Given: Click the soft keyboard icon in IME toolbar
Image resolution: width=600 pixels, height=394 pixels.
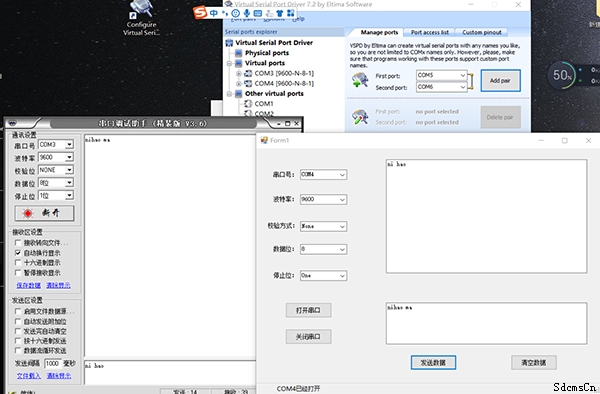Looking at the screenshot, I should (258, 13).
